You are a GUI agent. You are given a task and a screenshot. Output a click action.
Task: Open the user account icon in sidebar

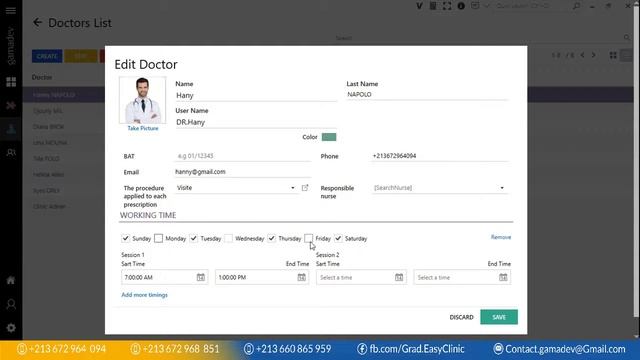click(x=11, y=304)
